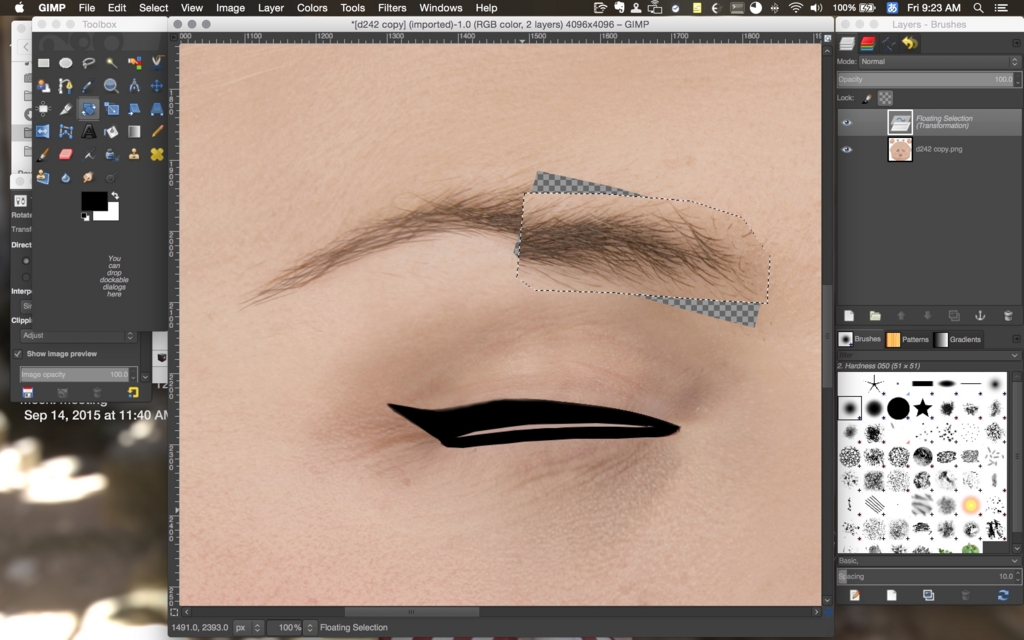Switch to the Patterns tab
1024x640 pixels.
pyautogui.click(x=908, y=339)
